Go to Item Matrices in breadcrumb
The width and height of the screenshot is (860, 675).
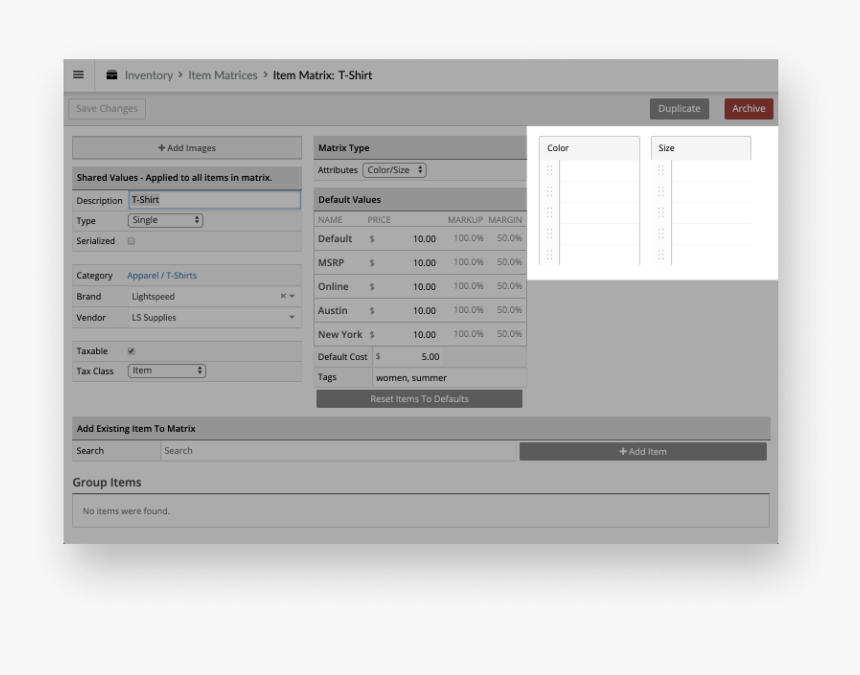[x=223, y=75]
